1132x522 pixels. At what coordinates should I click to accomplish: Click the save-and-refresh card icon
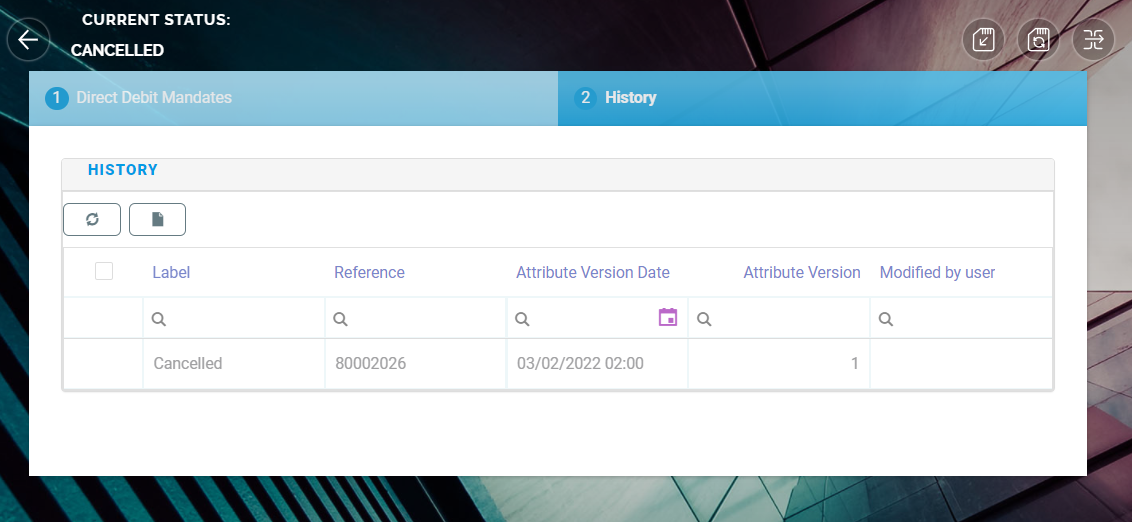pyautogui.click(x=1039, y=40)
